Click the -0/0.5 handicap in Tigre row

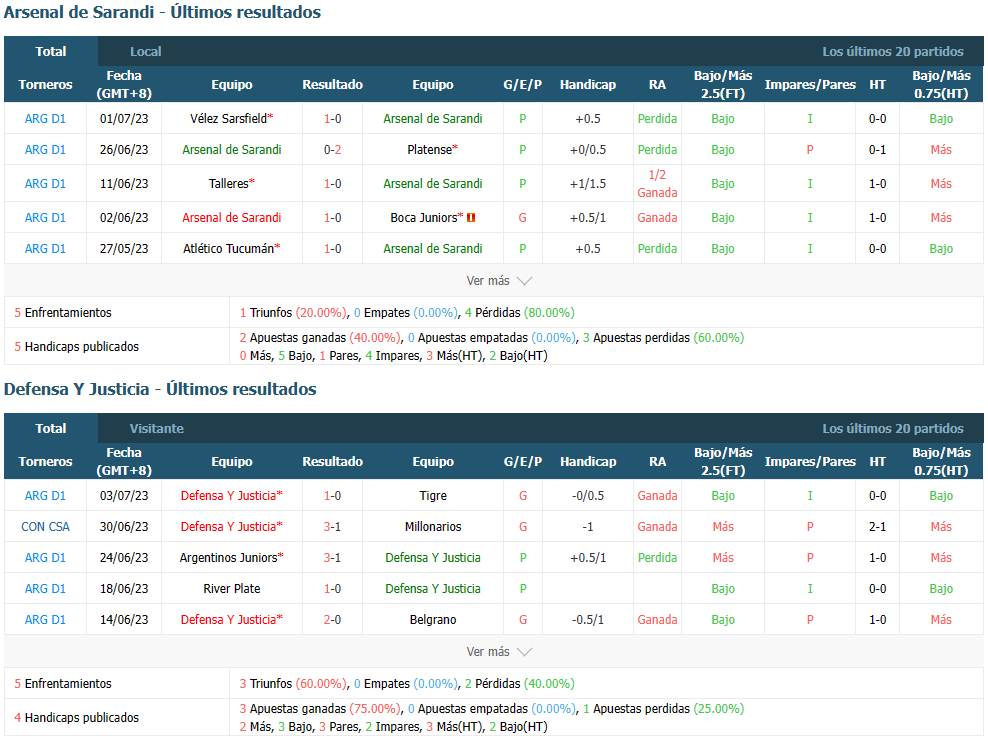pos(588,496)
